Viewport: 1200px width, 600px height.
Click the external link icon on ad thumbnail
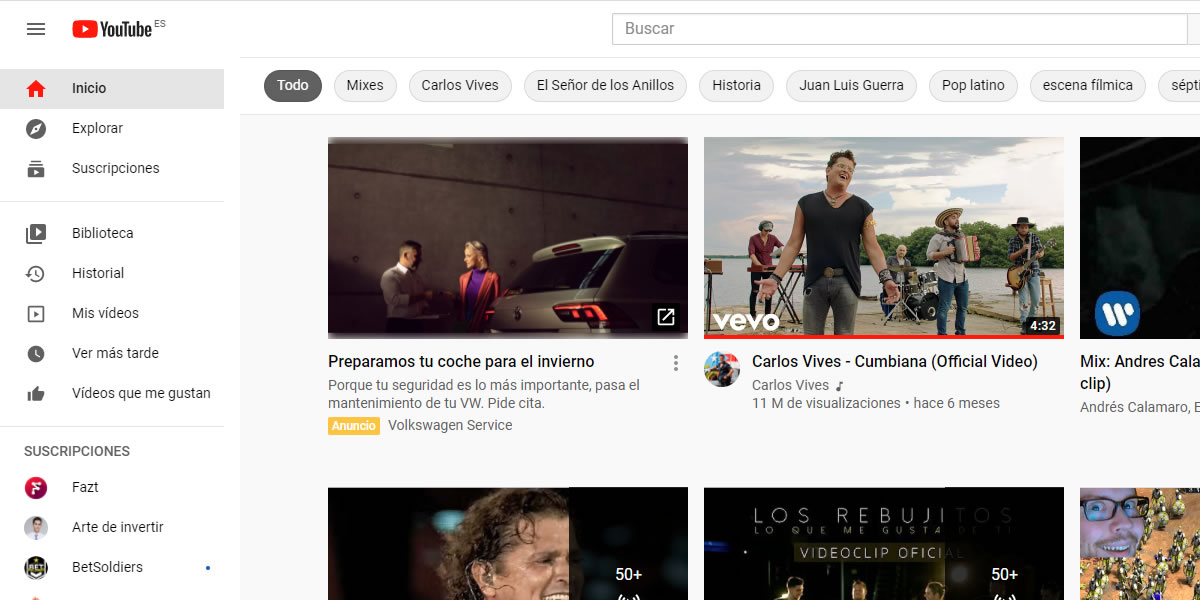[666, 317]
